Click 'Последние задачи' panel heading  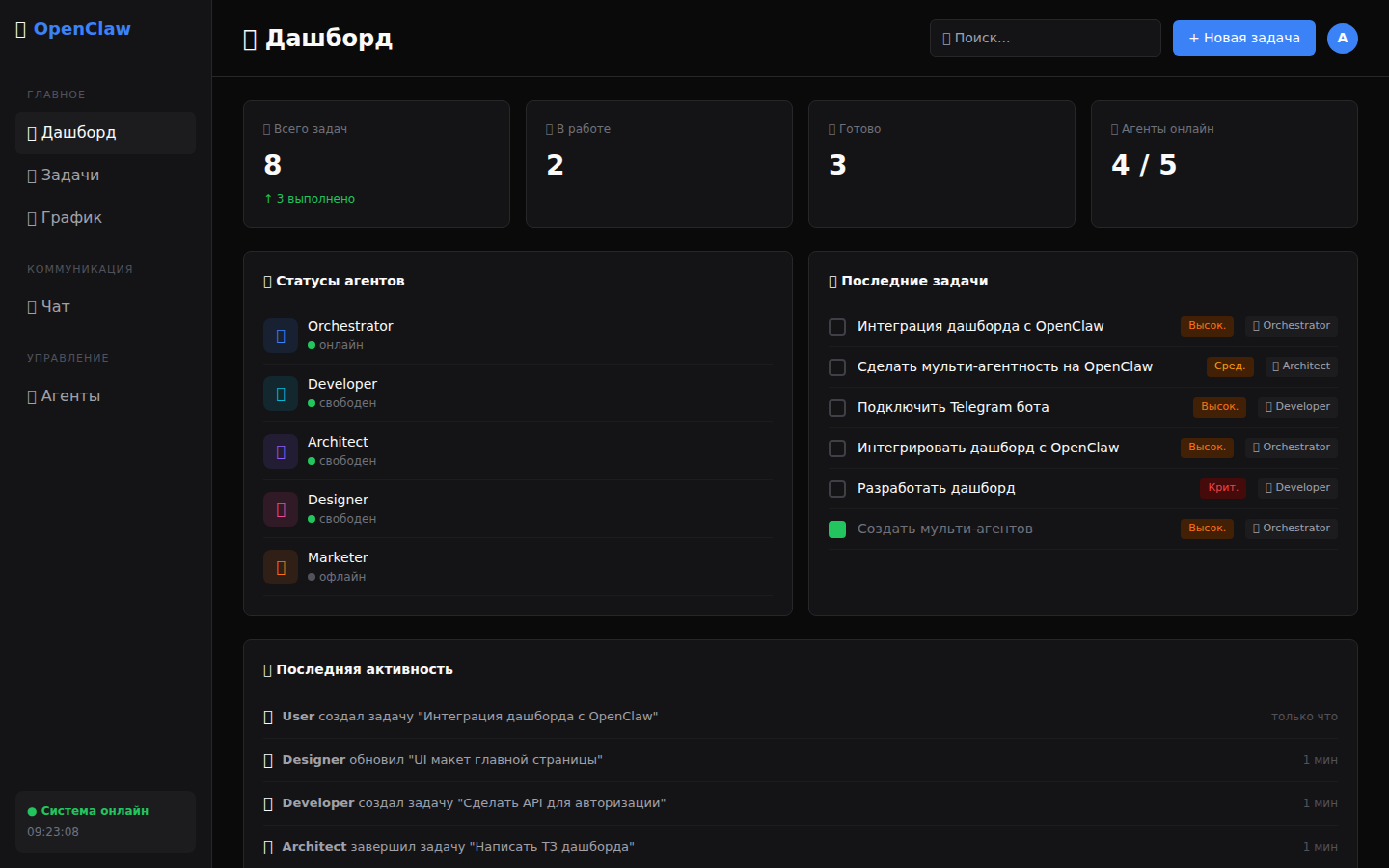point(908,282)
